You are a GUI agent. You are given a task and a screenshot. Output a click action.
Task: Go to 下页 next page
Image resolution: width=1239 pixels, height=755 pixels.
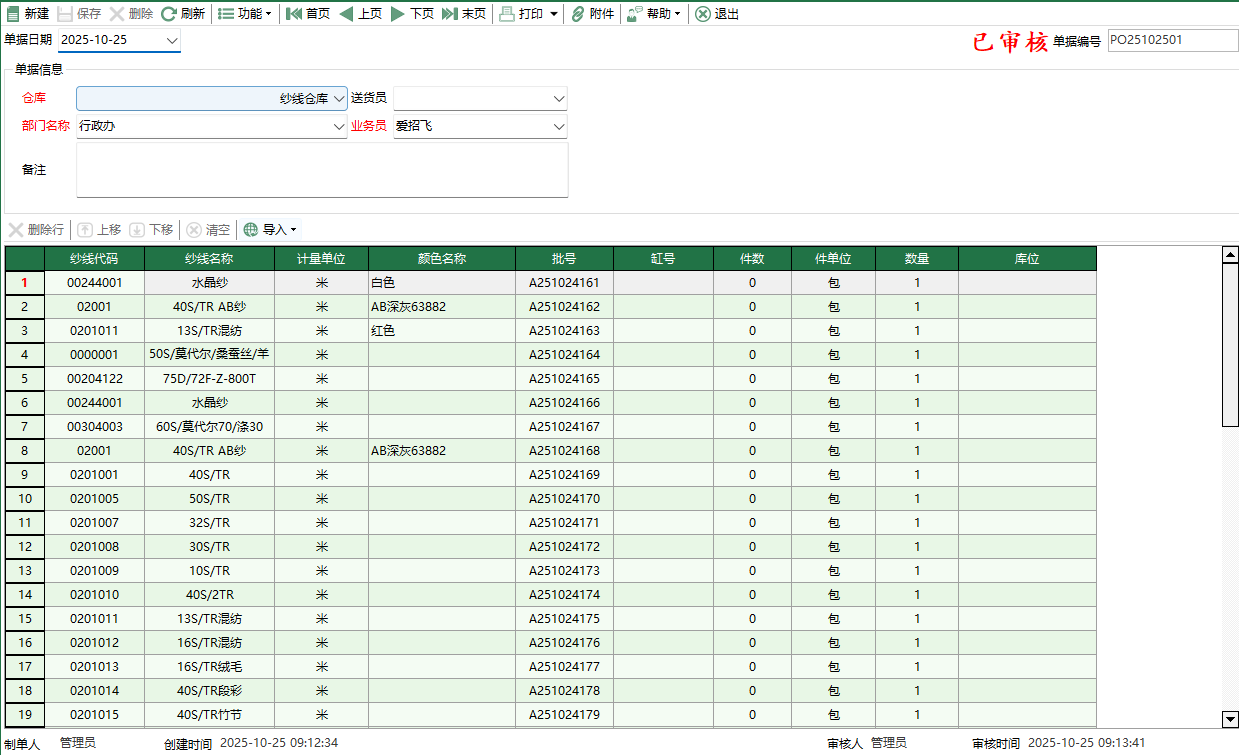pos(398,14)
